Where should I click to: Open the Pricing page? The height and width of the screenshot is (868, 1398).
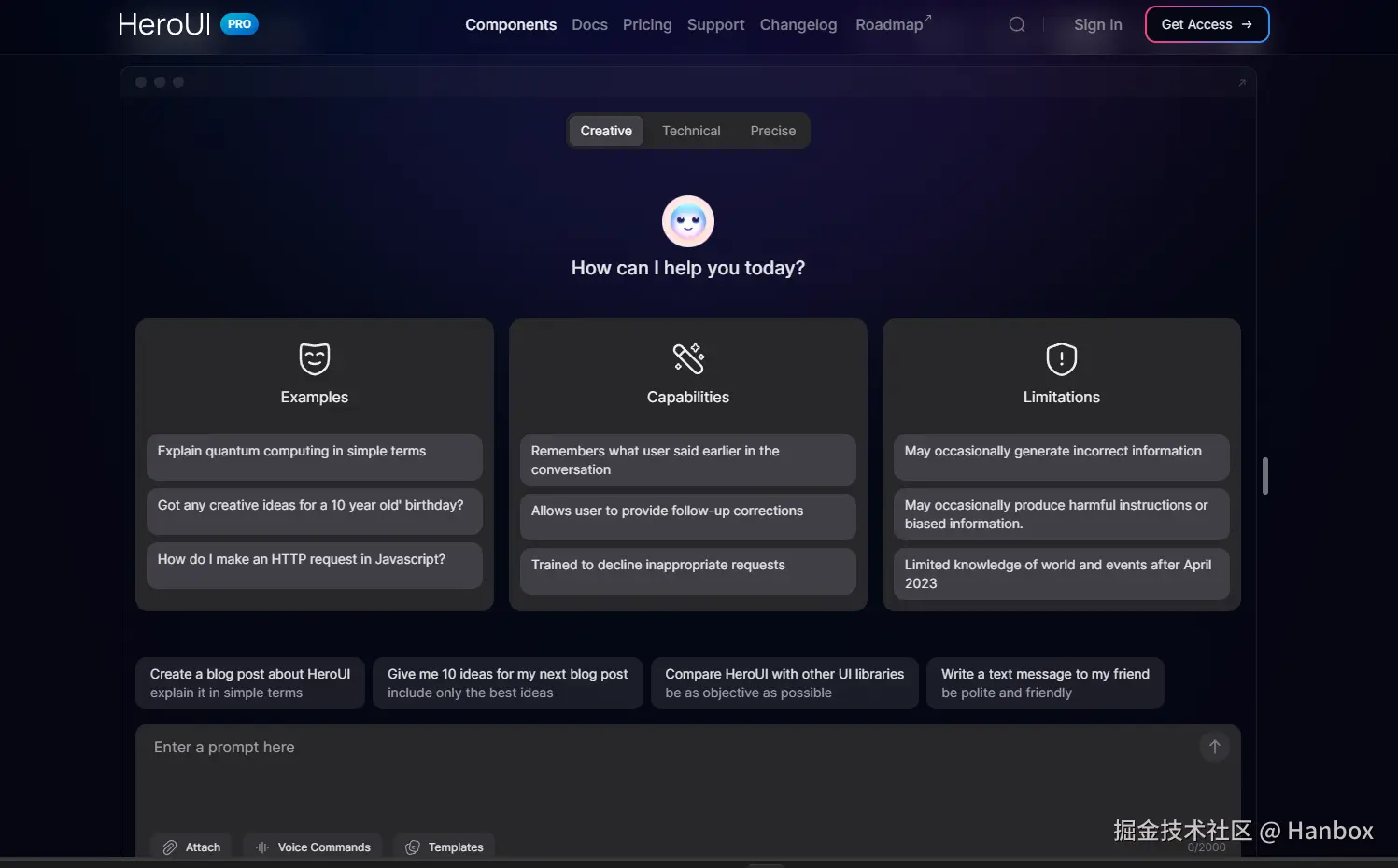click(x=647, y=24)
